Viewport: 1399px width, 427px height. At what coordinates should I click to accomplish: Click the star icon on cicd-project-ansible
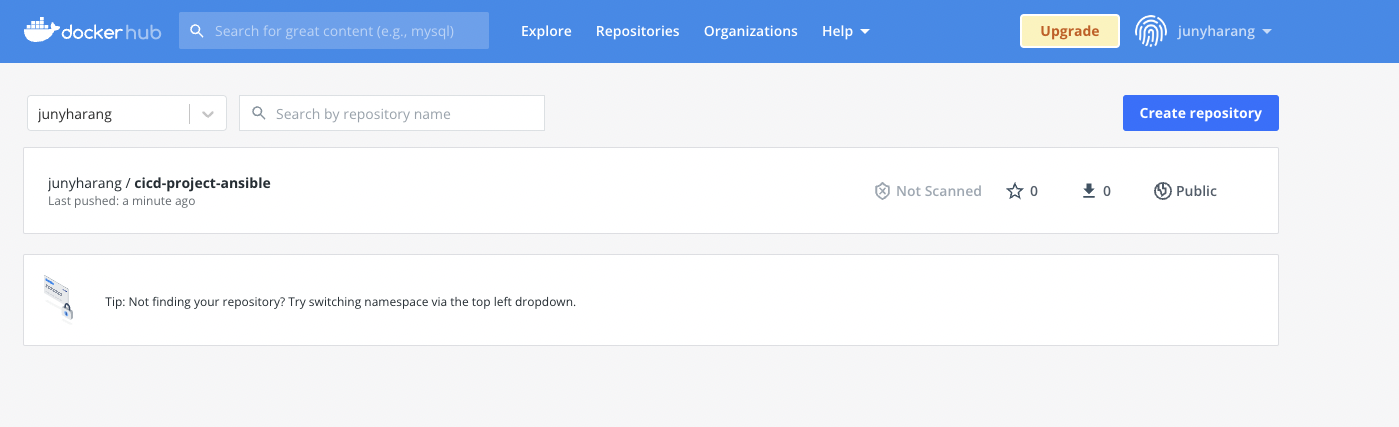(1015, 191)
